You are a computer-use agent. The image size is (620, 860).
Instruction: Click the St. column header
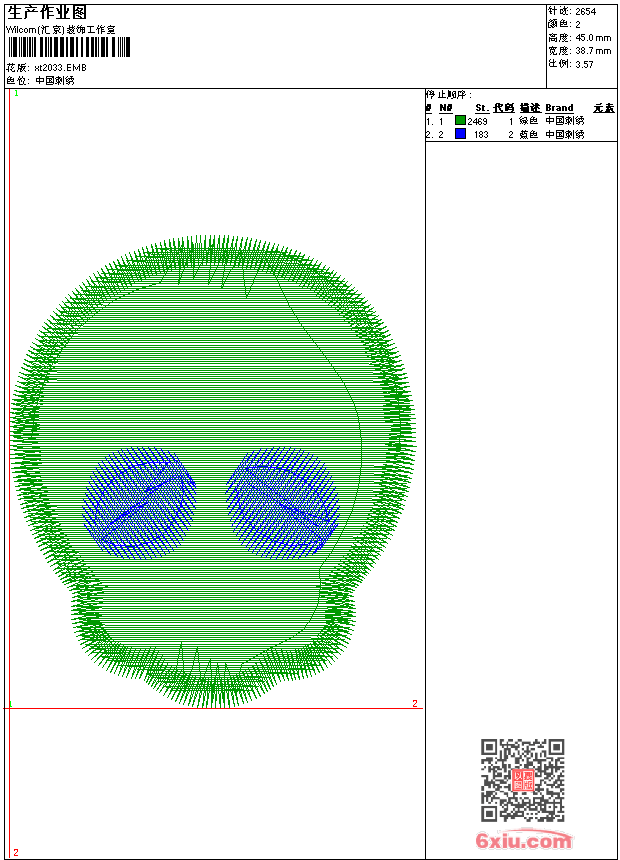[481, 107]
